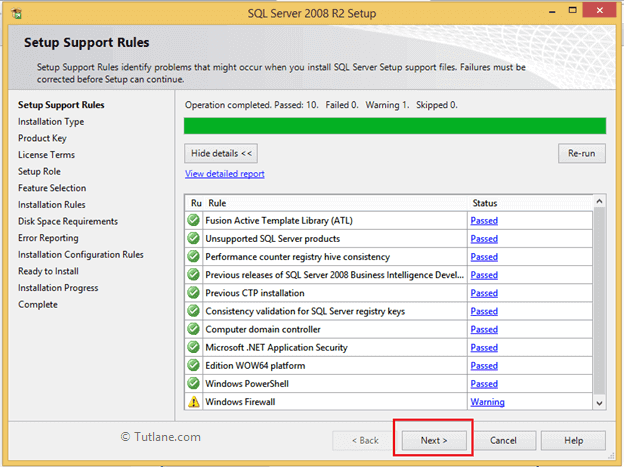Click the Ru column header

coord(196,203)
